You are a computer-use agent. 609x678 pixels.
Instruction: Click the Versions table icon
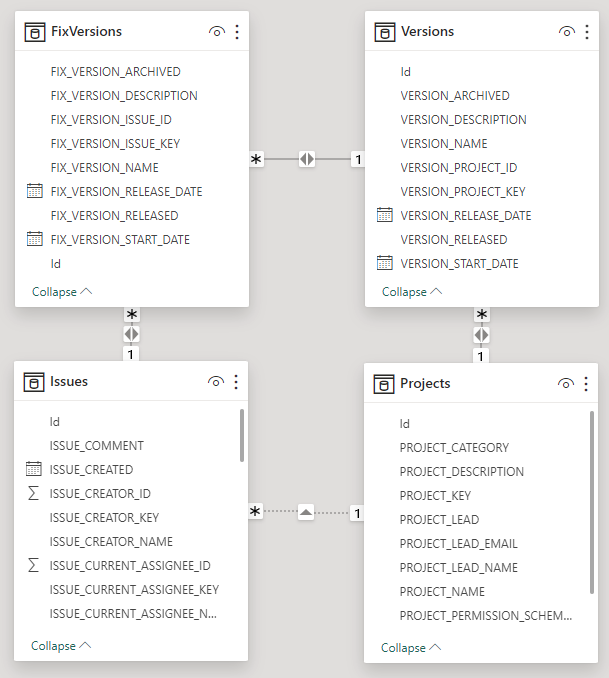[385, 32]
